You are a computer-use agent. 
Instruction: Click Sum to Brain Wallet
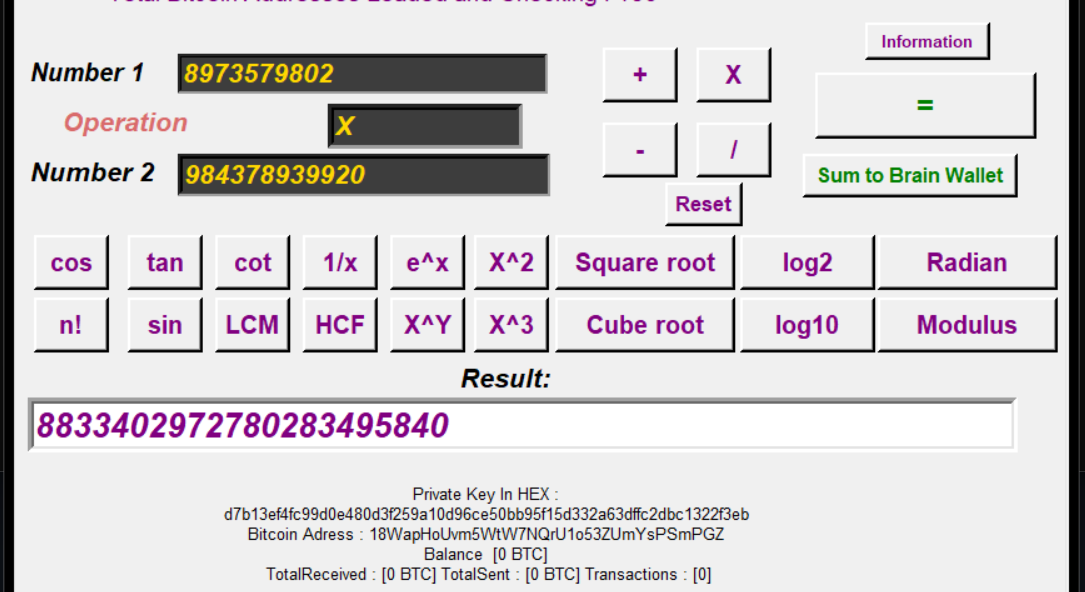click(910, 176)
